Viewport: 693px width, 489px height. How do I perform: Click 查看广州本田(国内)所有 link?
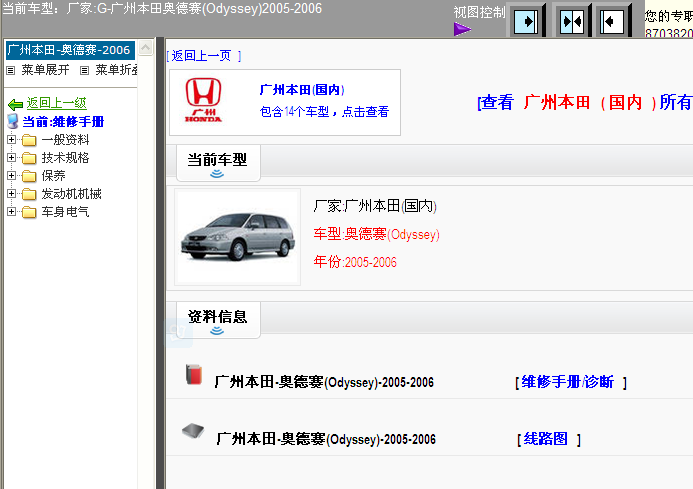point(585,102)
